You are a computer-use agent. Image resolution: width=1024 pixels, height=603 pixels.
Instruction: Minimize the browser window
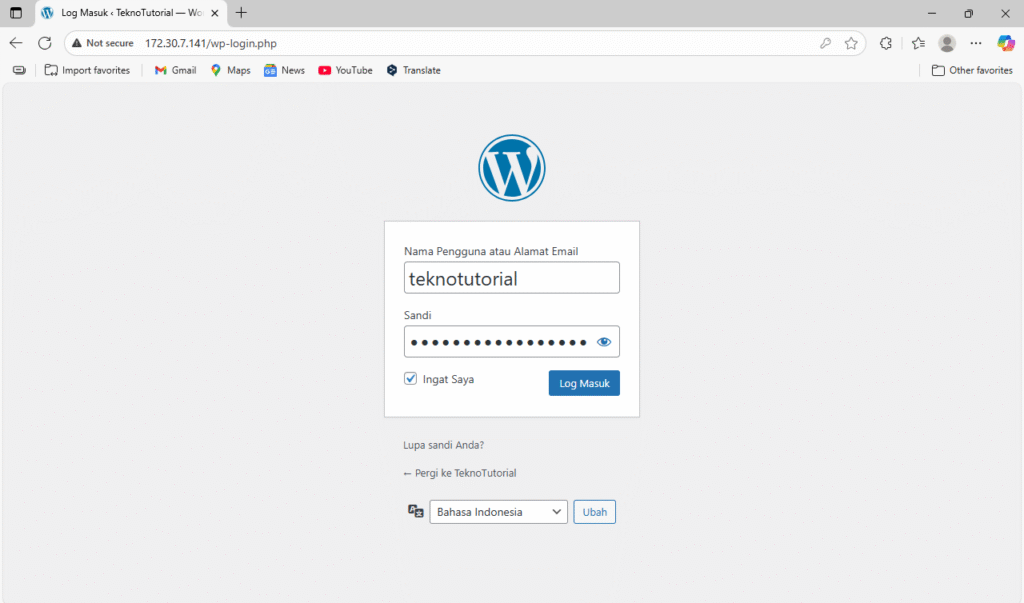pyautogui.click(x=932, y=13)
